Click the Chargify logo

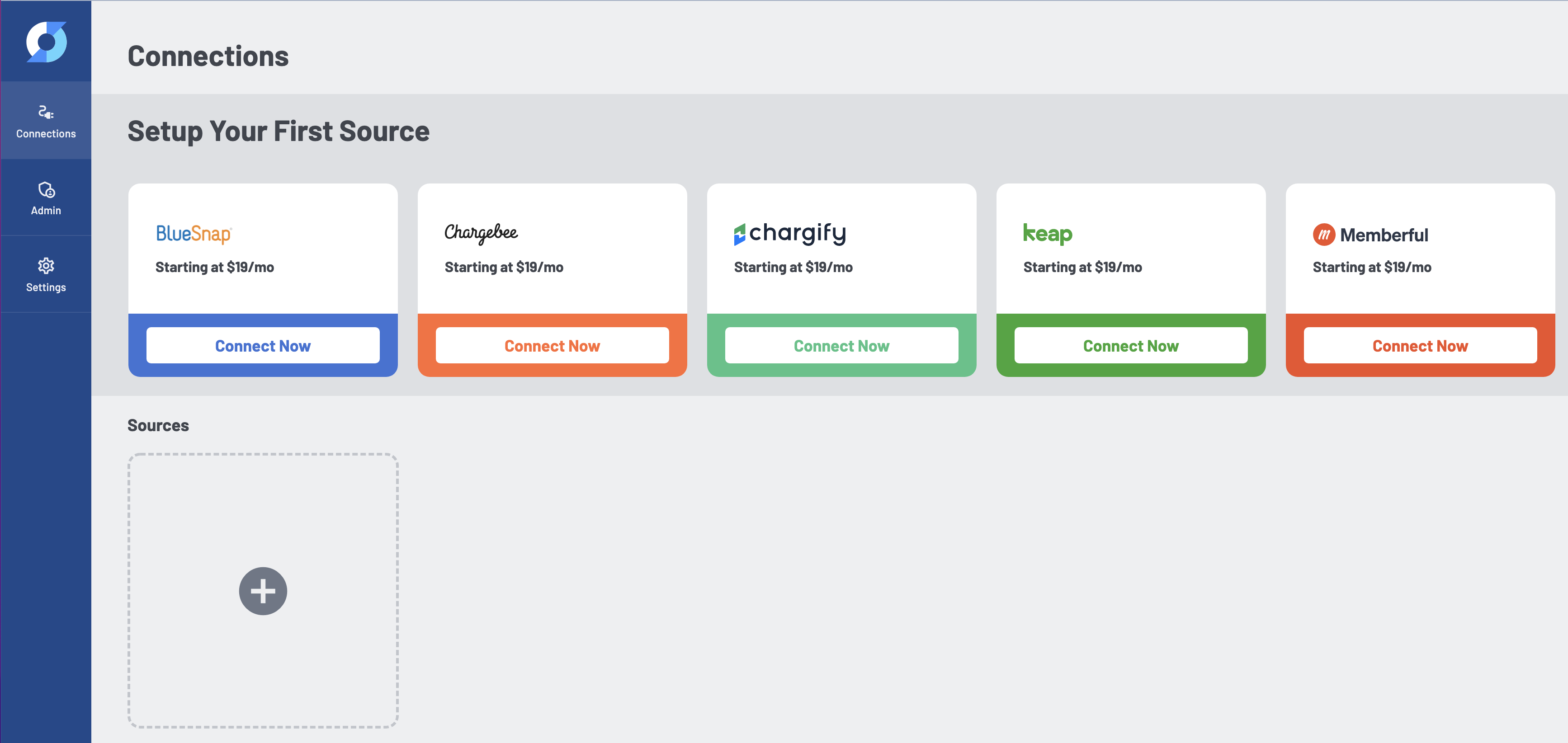coord(789,234)
